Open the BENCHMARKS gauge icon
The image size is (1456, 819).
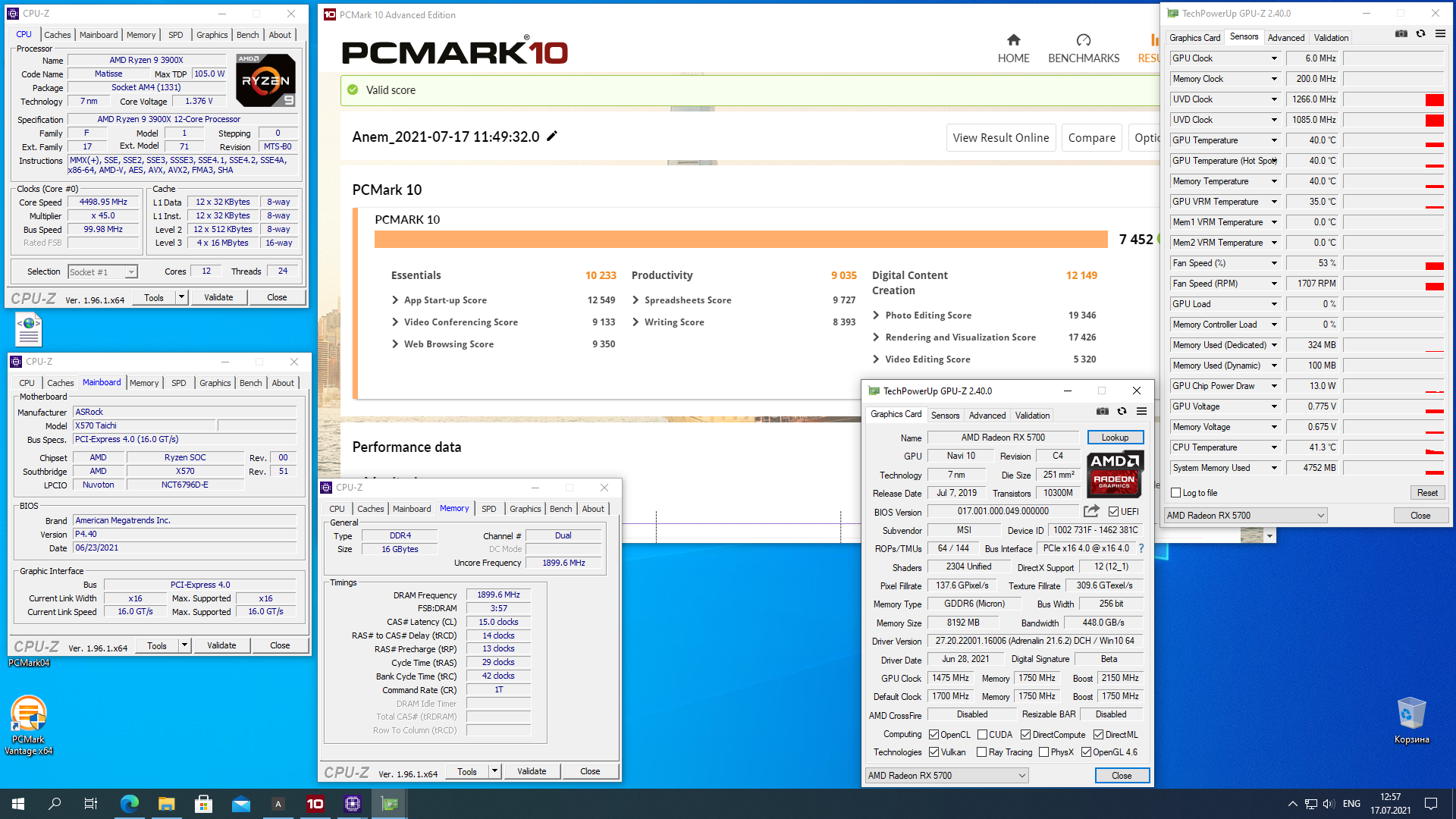pos(1083,40)
